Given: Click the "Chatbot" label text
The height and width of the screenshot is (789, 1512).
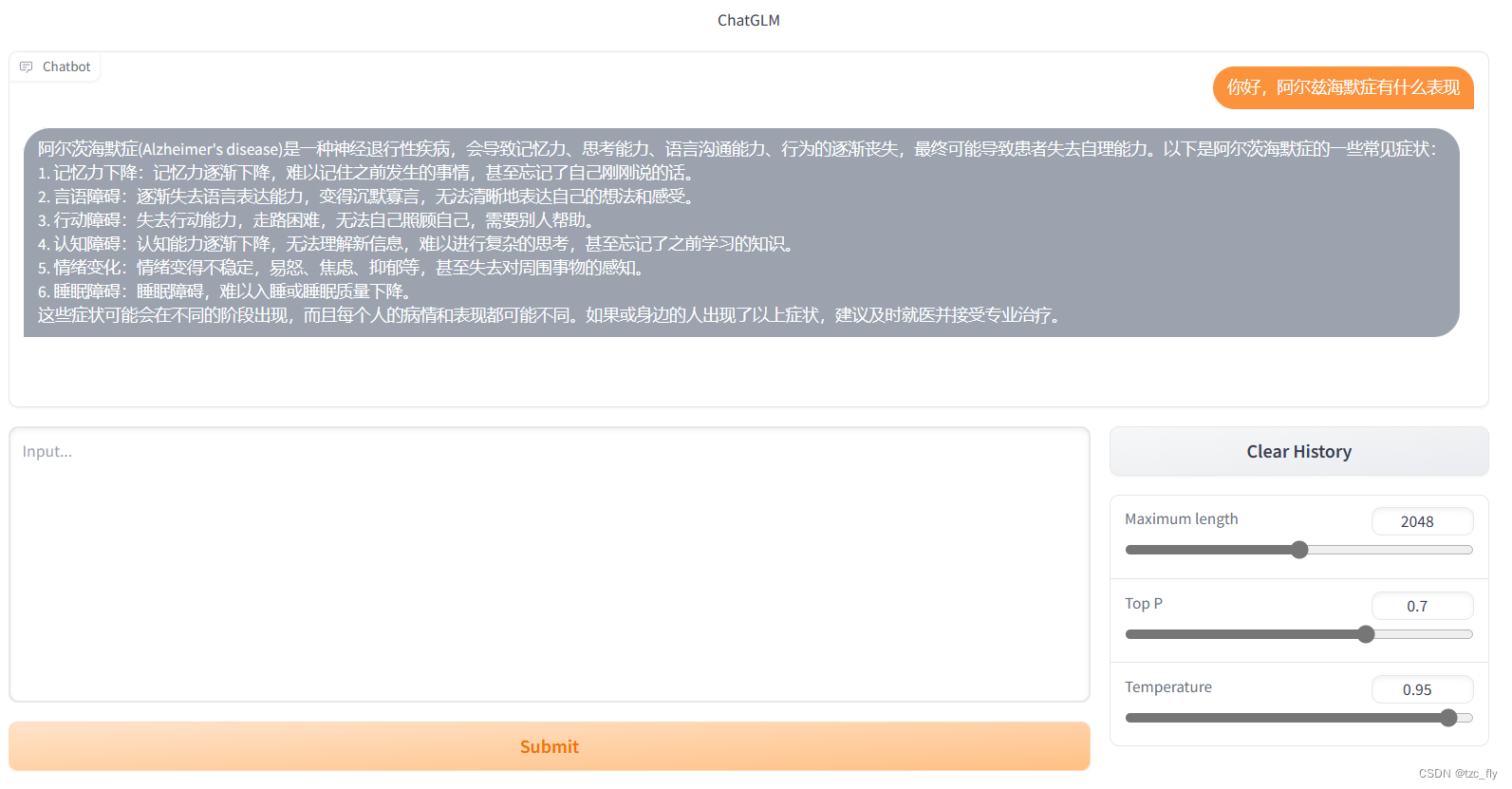Looking at the screenshot, I should pyautogui.click(x=66, y=67).
